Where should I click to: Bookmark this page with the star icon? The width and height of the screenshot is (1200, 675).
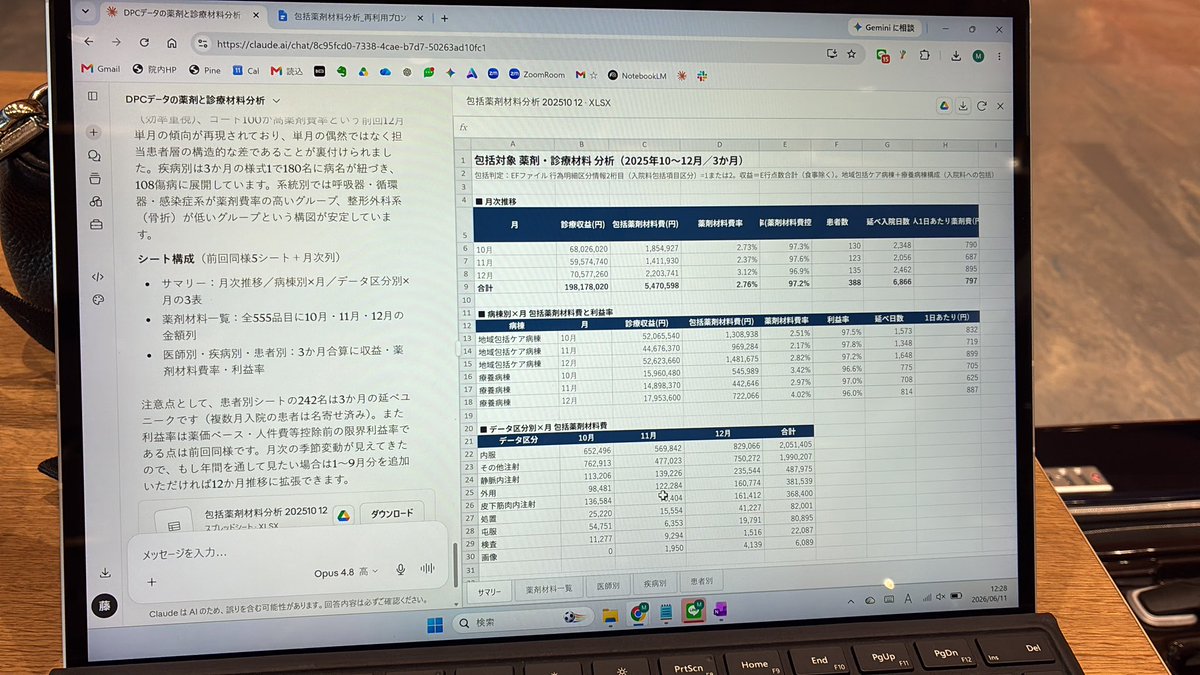coord(851,54)
